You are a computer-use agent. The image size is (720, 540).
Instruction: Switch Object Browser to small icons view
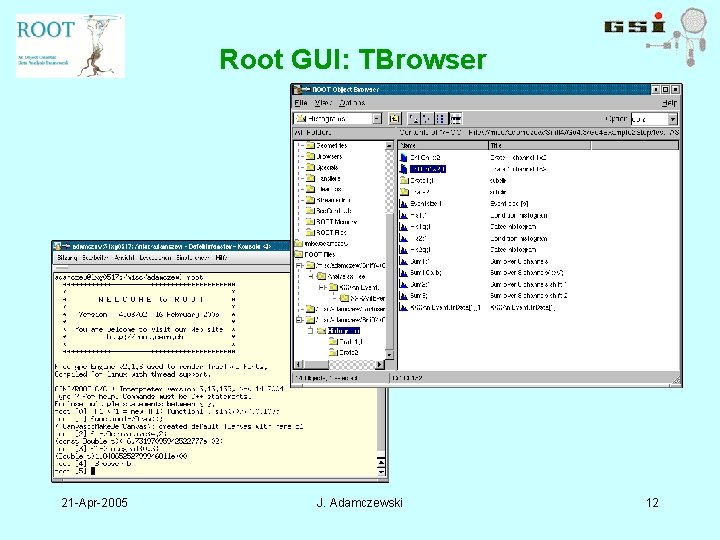[426, 119]
